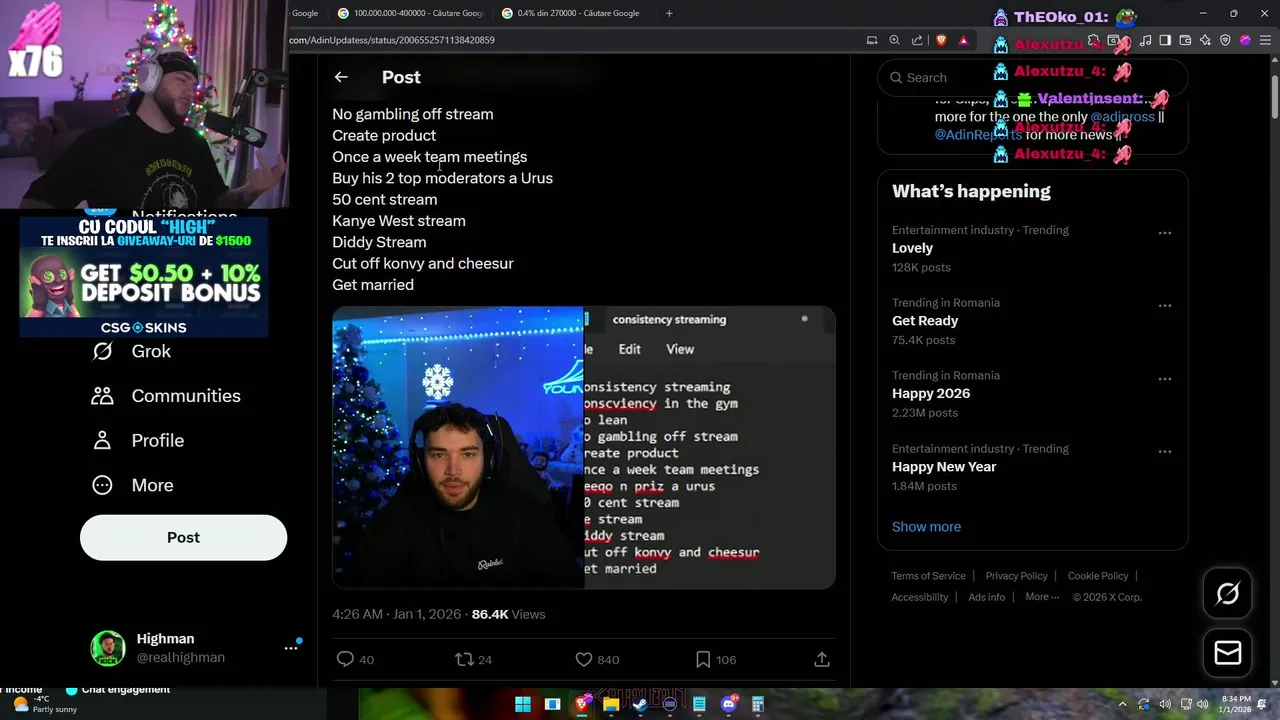Open the floating Grok button
Image resolution: width=1280 pixels, height=720 pixels.
[1227, 594]
